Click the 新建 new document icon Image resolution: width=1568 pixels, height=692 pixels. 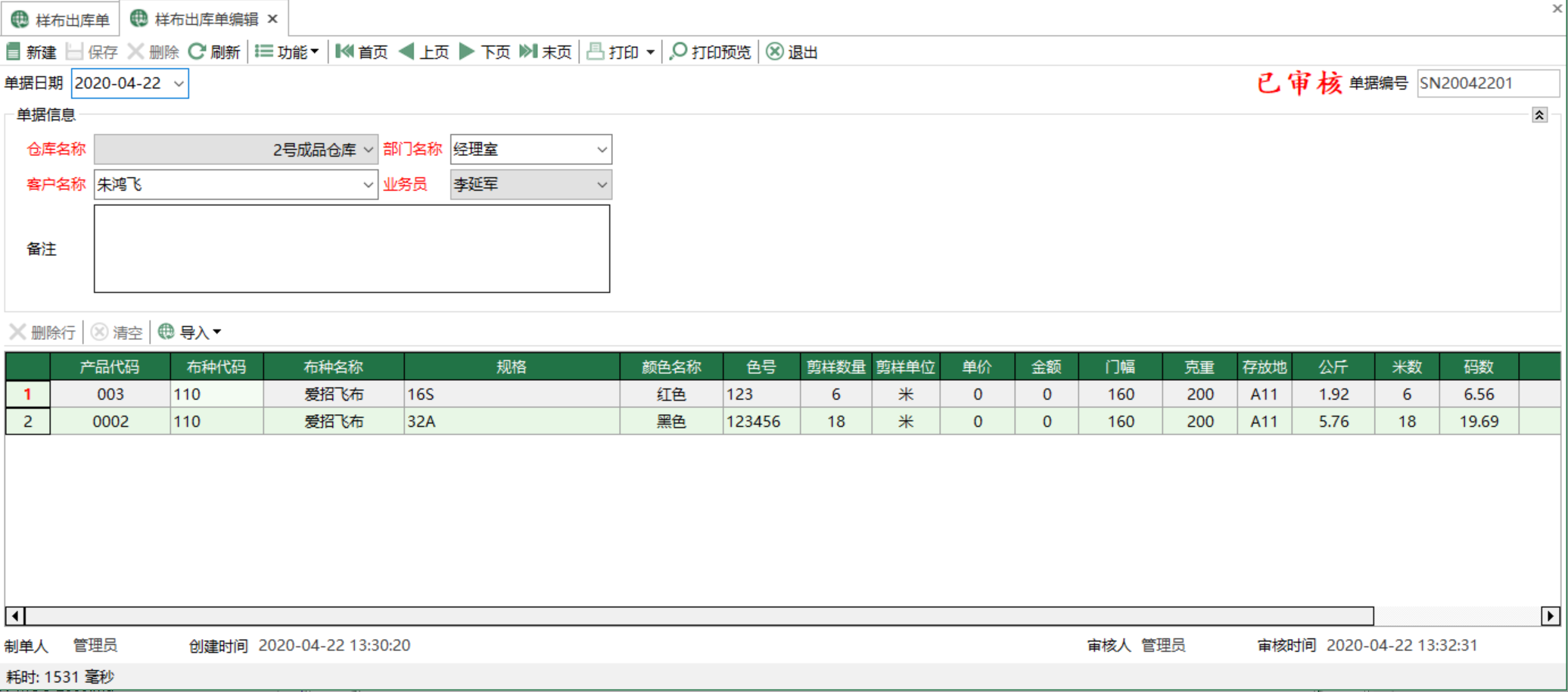pos(14,51)
